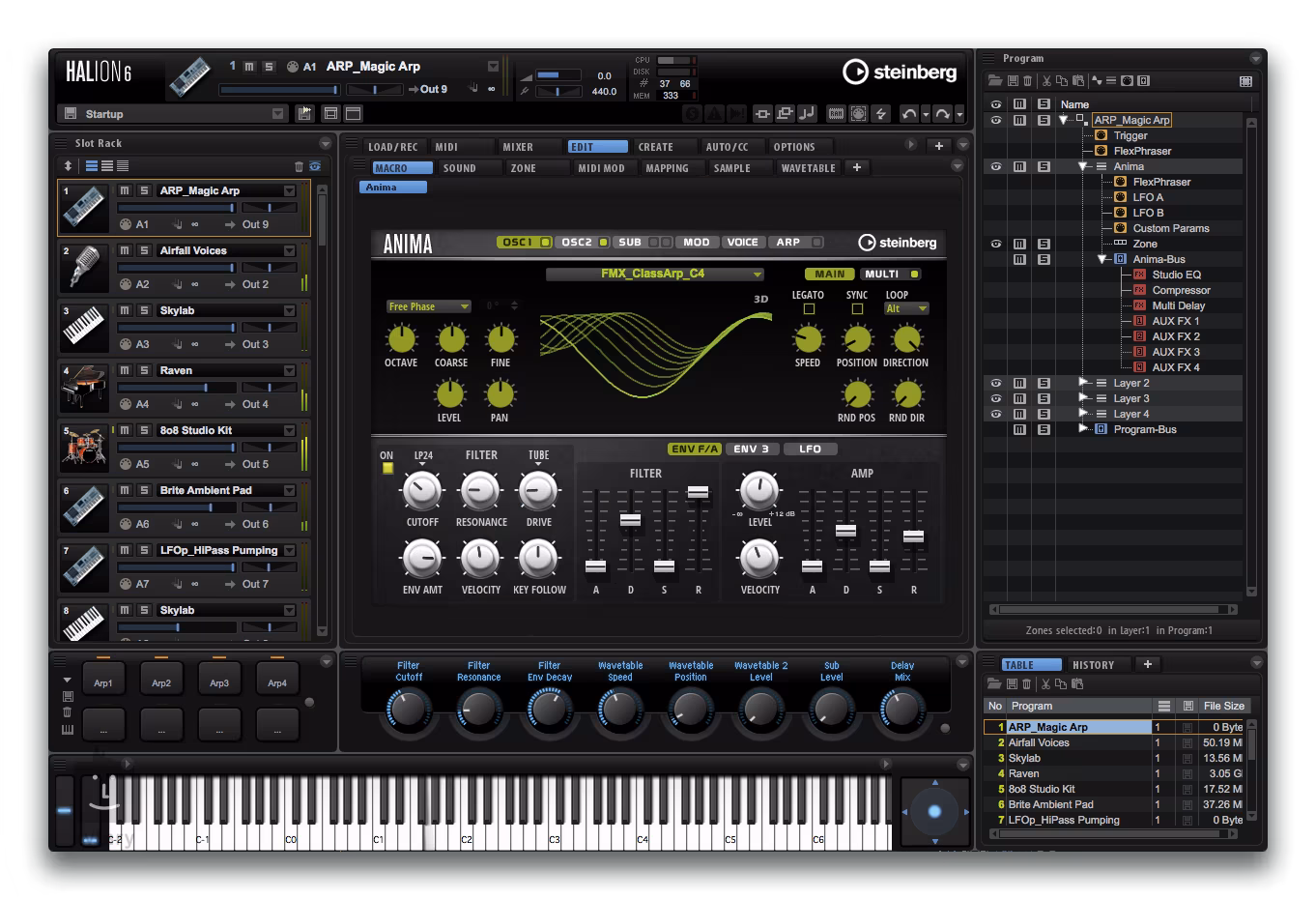Click the cut scissors icon in the Program panel
Viewport: 1316px width, 899px height.
1046,81
